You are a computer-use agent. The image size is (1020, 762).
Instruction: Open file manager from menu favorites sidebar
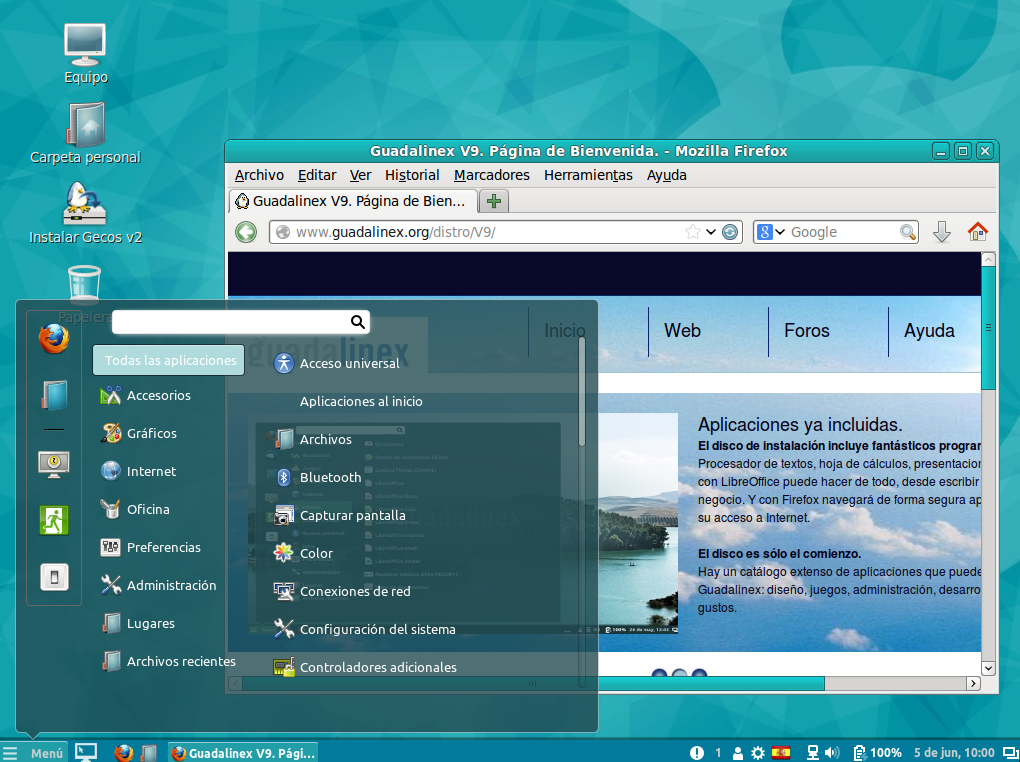pos(54,395)
